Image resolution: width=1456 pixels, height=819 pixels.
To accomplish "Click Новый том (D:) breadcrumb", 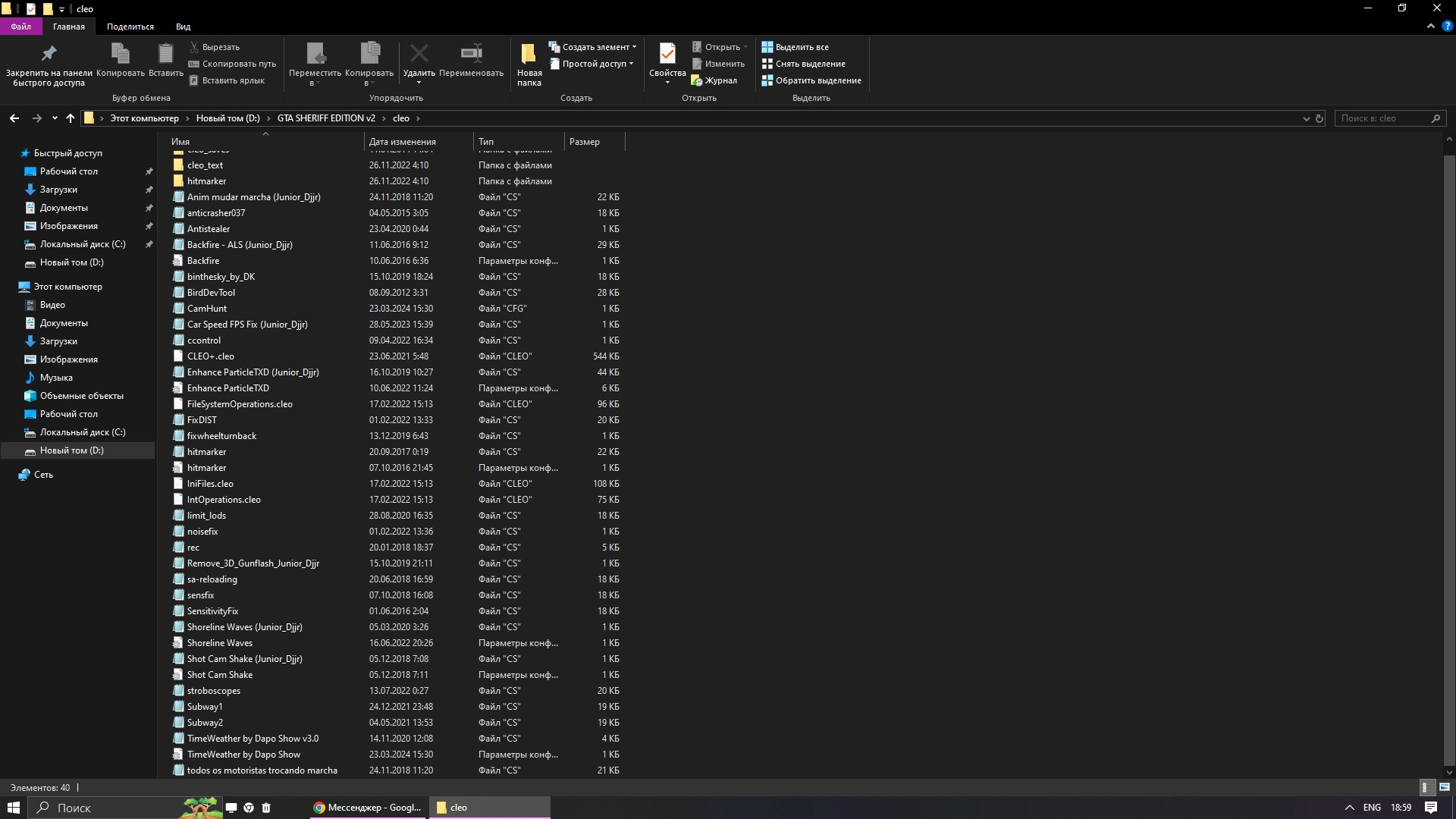I will (227, 118).
